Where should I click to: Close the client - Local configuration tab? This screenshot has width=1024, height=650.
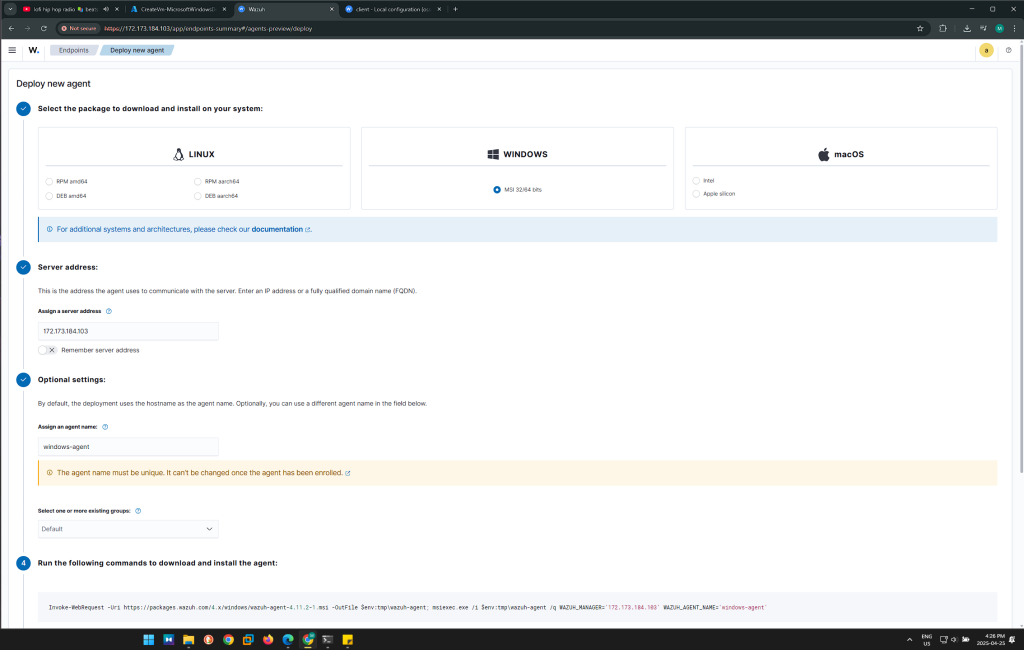[439, 9]
